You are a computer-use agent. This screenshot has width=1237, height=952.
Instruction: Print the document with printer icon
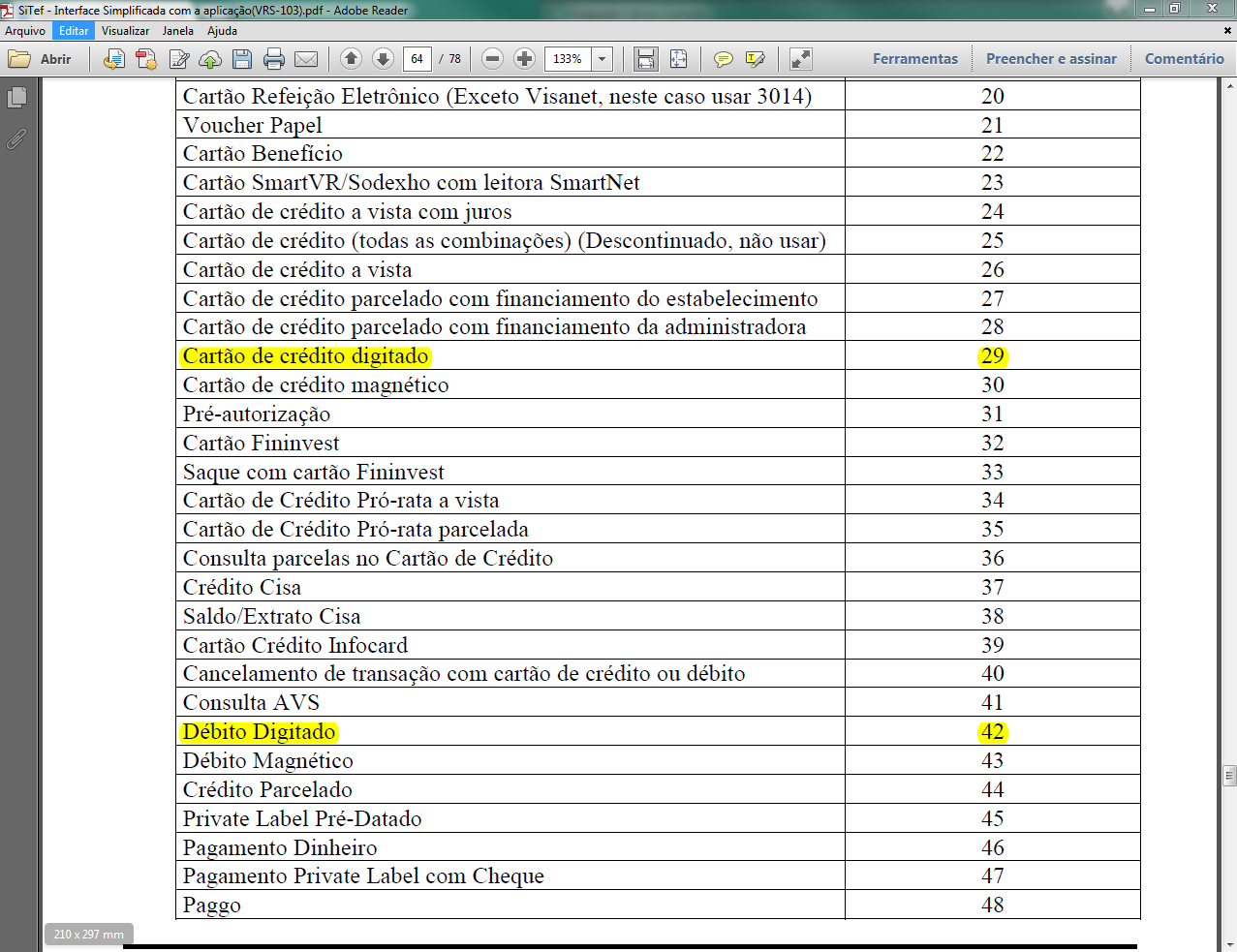(274, 59)
